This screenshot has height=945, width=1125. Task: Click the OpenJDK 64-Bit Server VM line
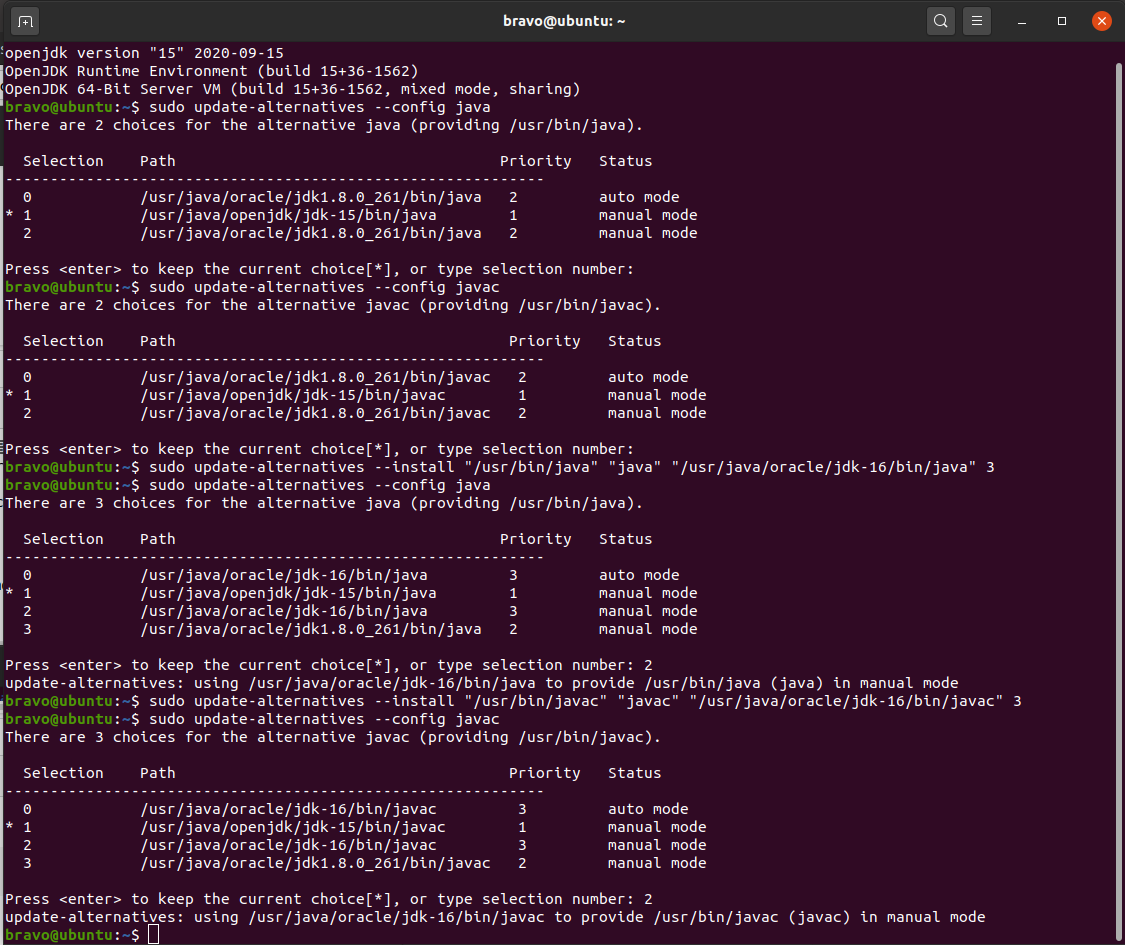[x=293, y=89]
